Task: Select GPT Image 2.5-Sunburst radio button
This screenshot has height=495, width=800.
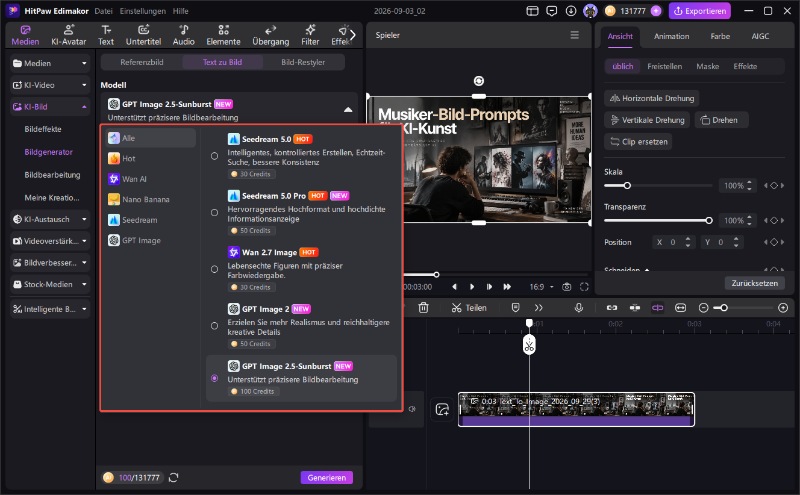Action: point(214,379)
